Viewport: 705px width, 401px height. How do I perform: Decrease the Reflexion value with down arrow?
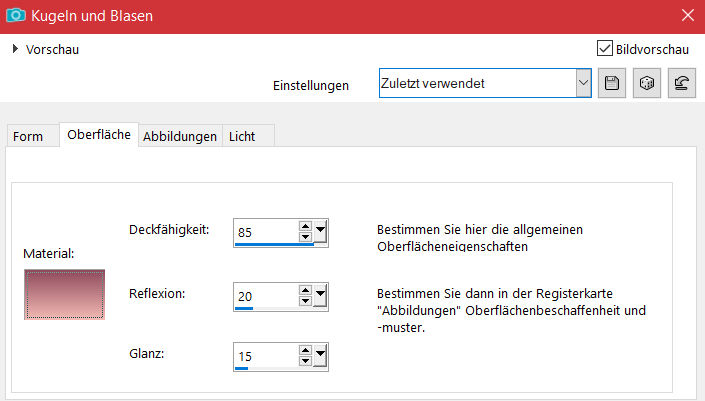point(305,301)
